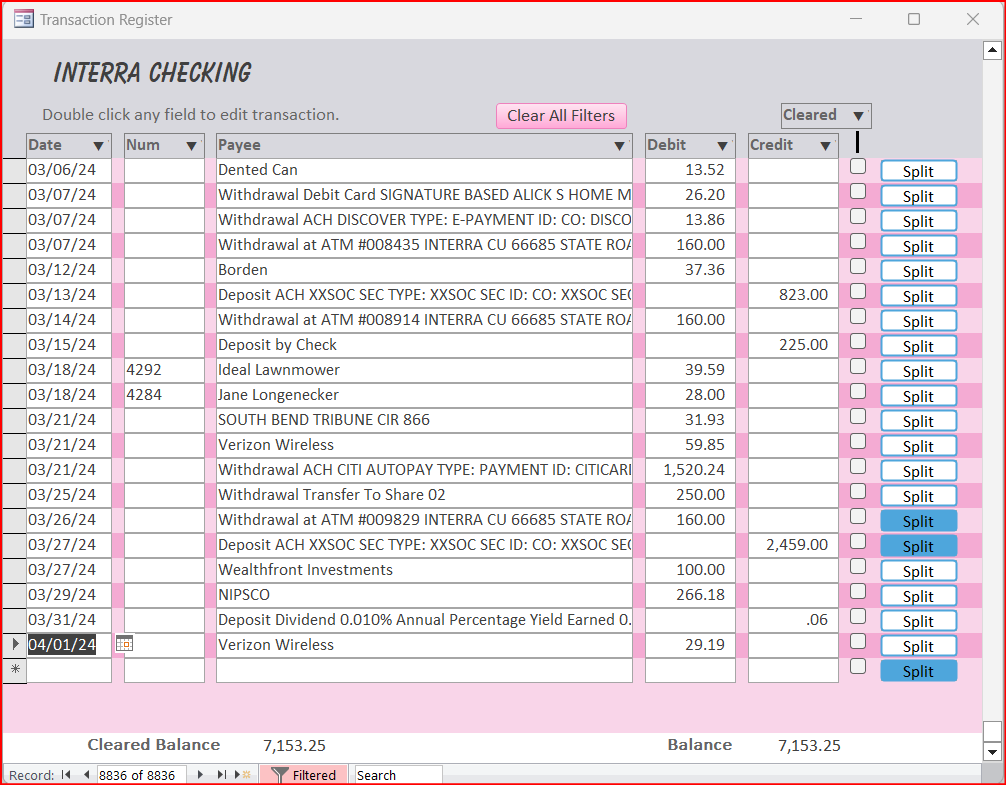Viewport: 1006px width, 785px height.
Task: Expand Payee column filter dropdown
Action: click(620, 146)
